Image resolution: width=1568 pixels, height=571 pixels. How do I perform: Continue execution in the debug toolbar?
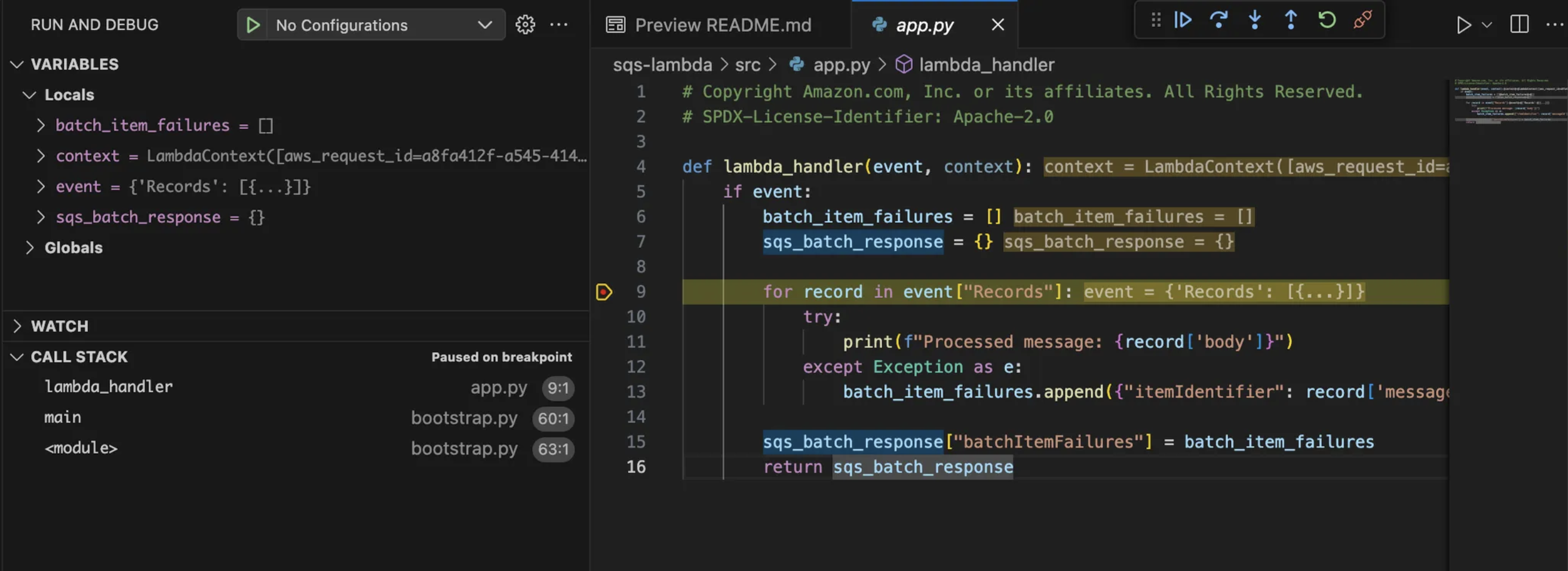1181,19
